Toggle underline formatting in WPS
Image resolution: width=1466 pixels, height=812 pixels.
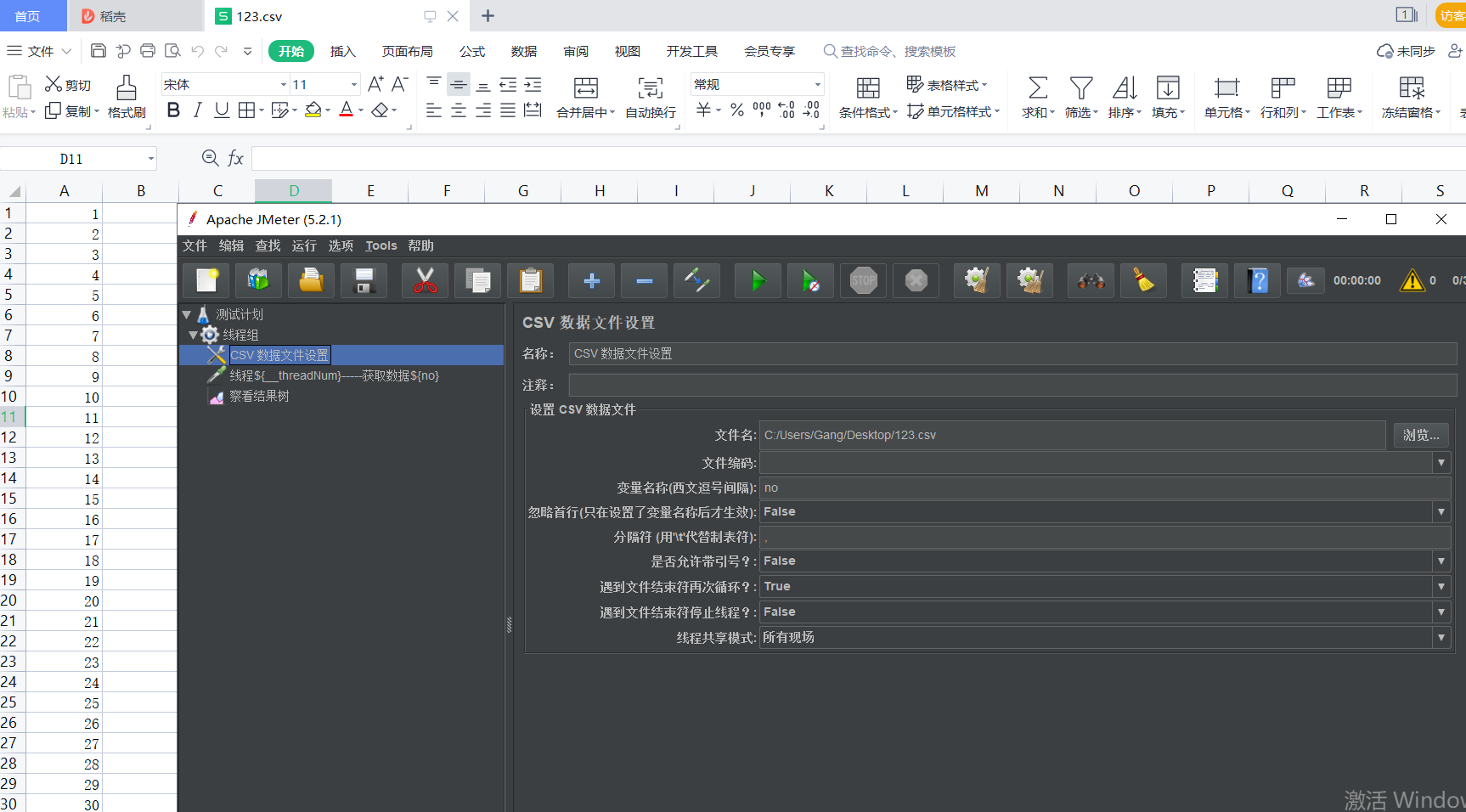pos(221,110)
